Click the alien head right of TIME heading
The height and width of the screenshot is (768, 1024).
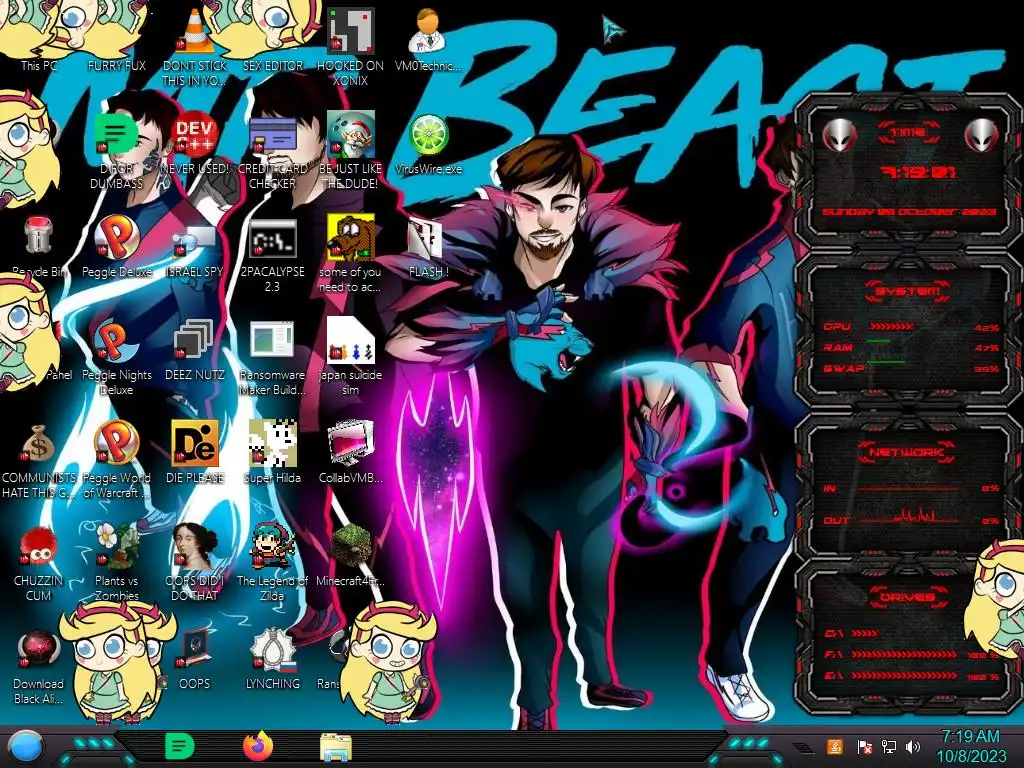click(x=981, y=136)
